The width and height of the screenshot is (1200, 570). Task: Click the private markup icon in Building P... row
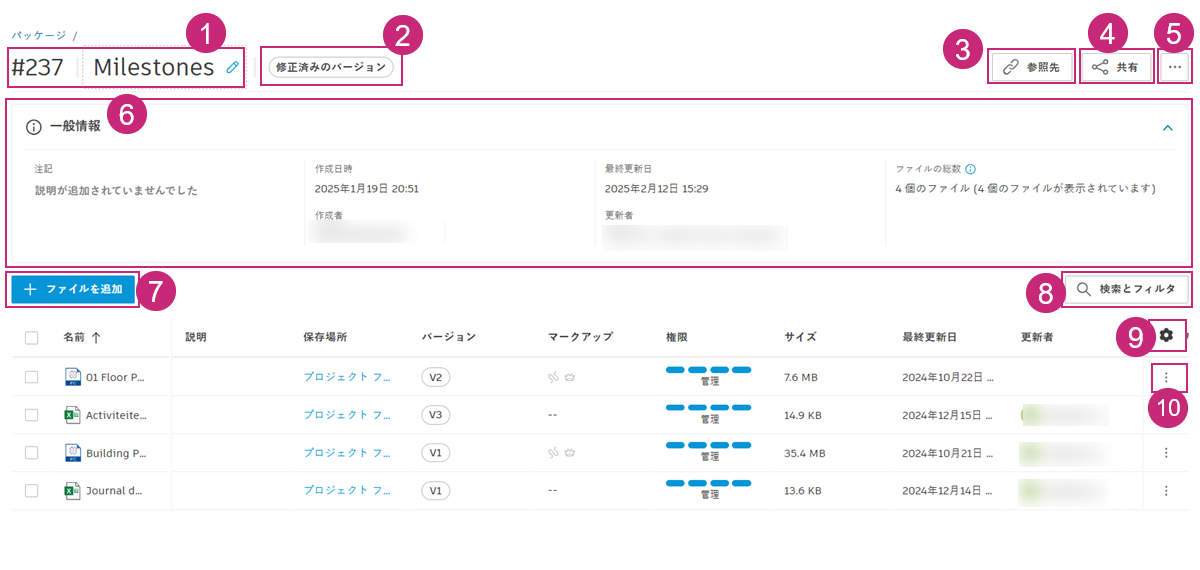point(554,453)
